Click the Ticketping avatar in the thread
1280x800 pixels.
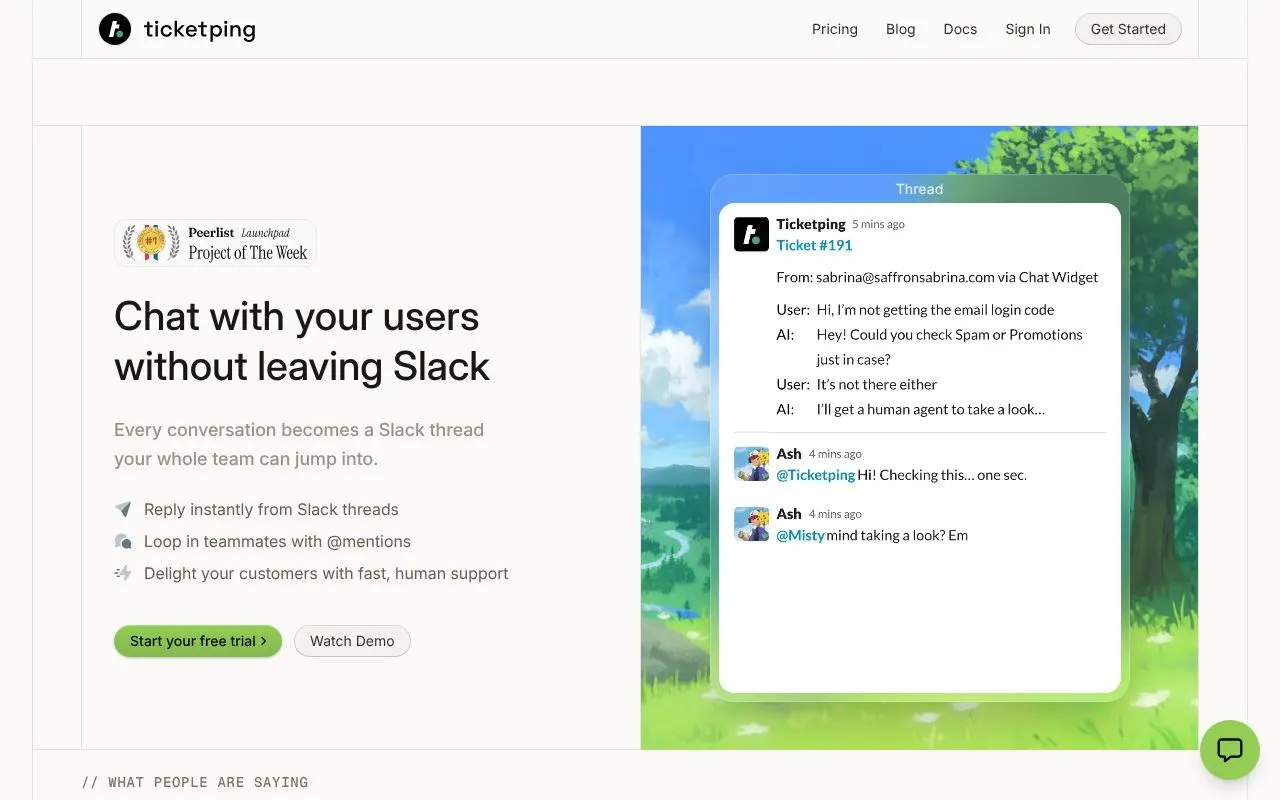[x=751, y=234]
